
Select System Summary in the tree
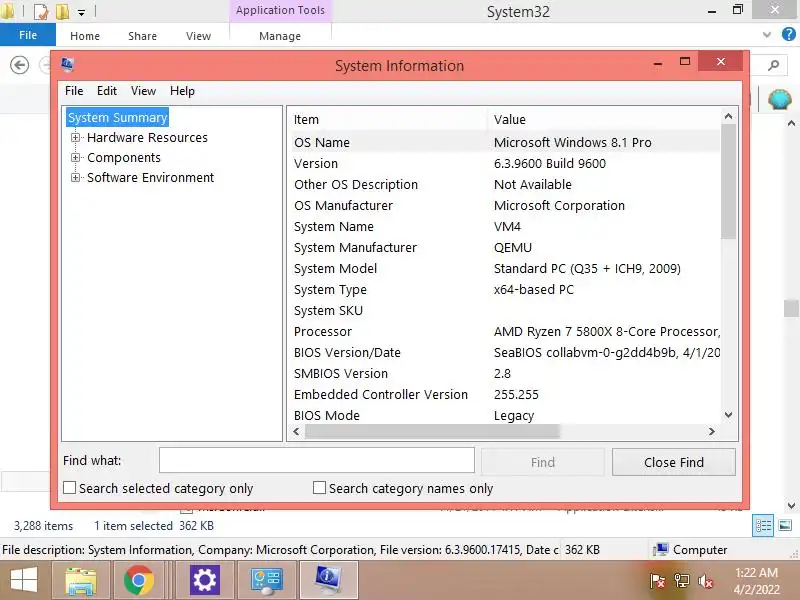point(117,117)
